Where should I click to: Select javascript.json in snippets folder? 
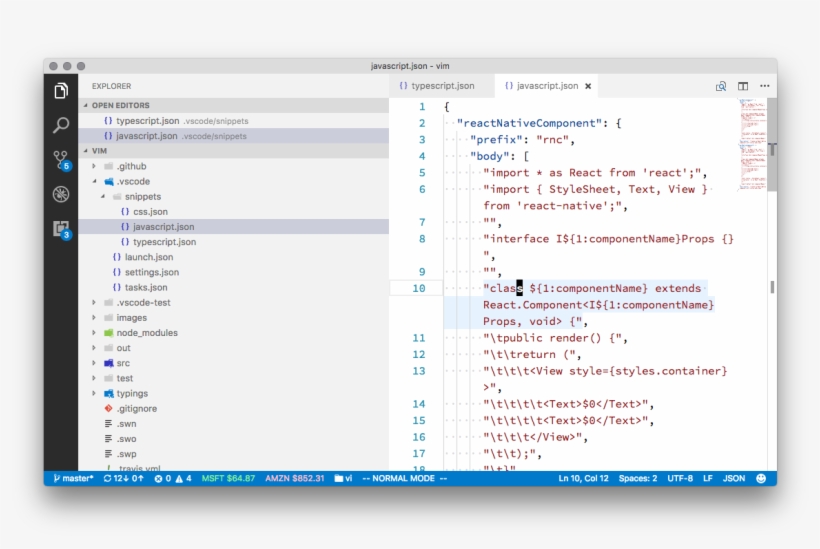tap(233, 227)
